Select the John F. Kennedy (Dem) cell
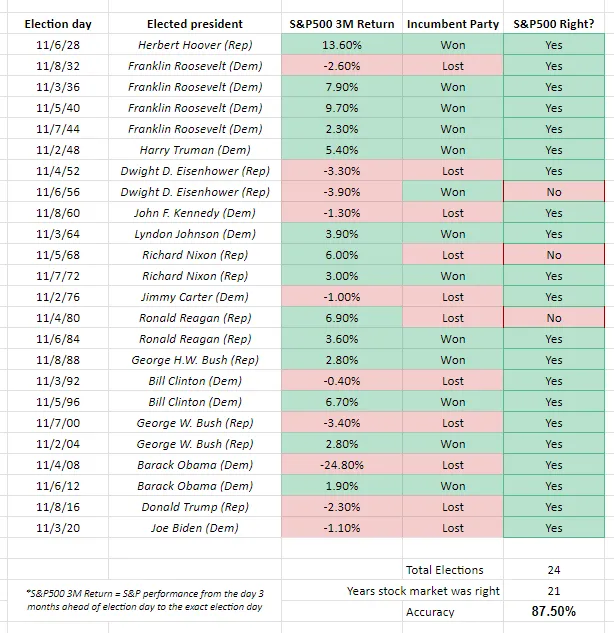The width and height of the screenshot is (614, 633). [x=194, y=213]
